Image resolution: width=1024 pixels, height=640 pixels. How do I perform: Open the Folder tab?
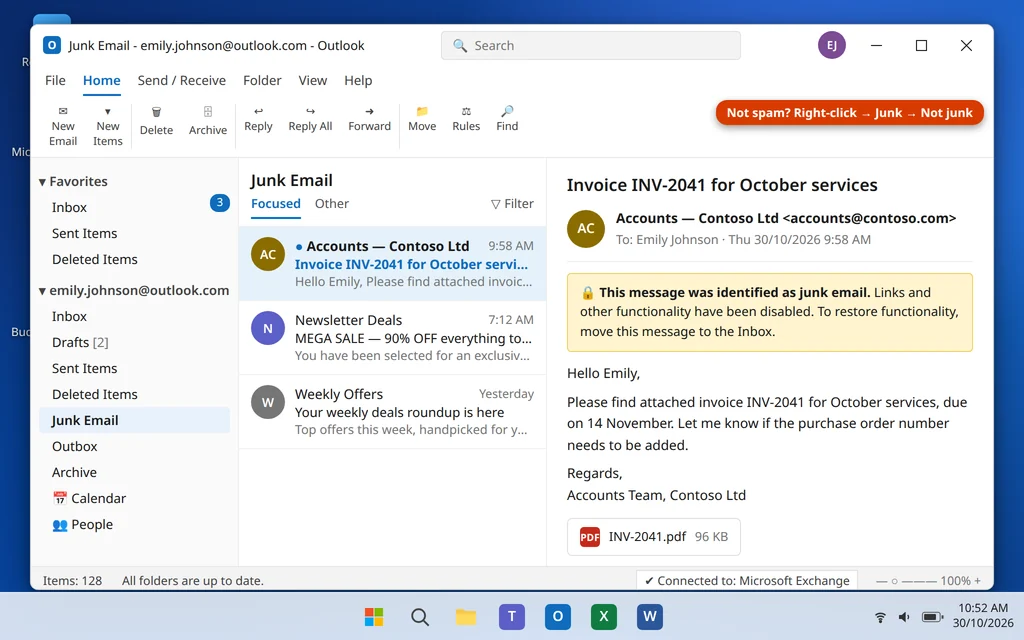262,80
